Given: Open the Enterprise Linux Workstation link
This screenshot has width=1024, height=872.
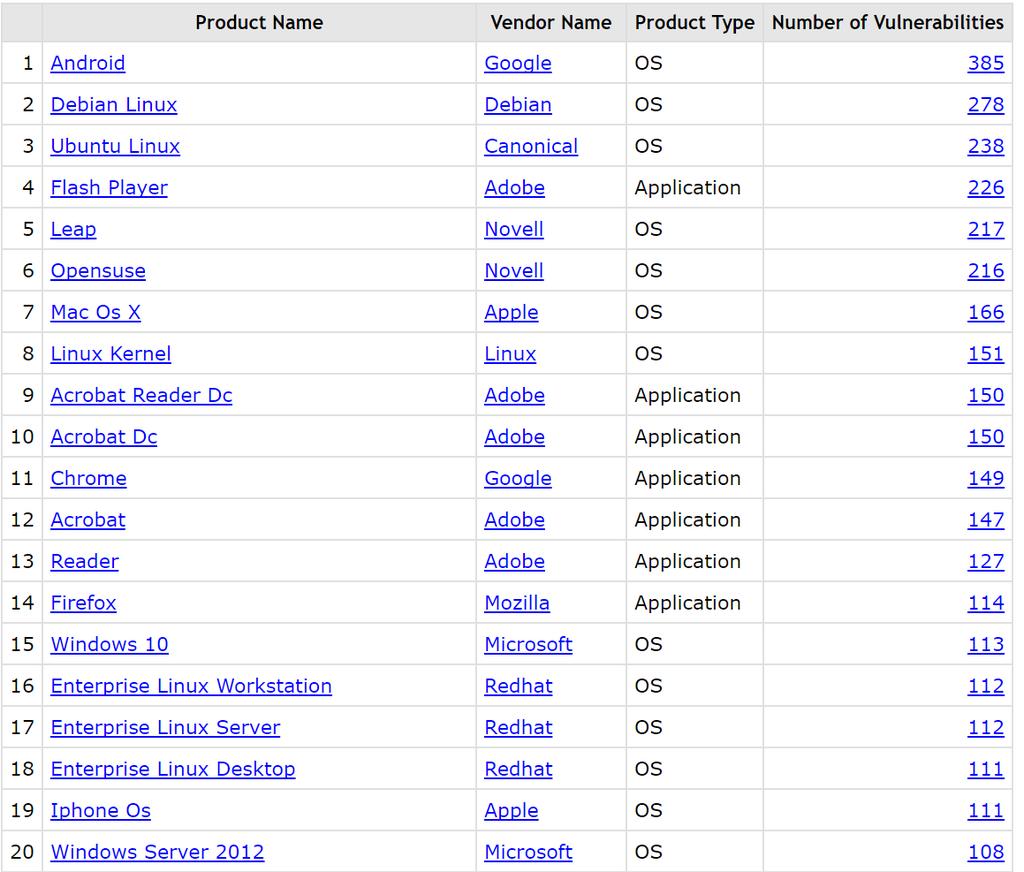Looking at the screenshot, I should tap(191, 686).
